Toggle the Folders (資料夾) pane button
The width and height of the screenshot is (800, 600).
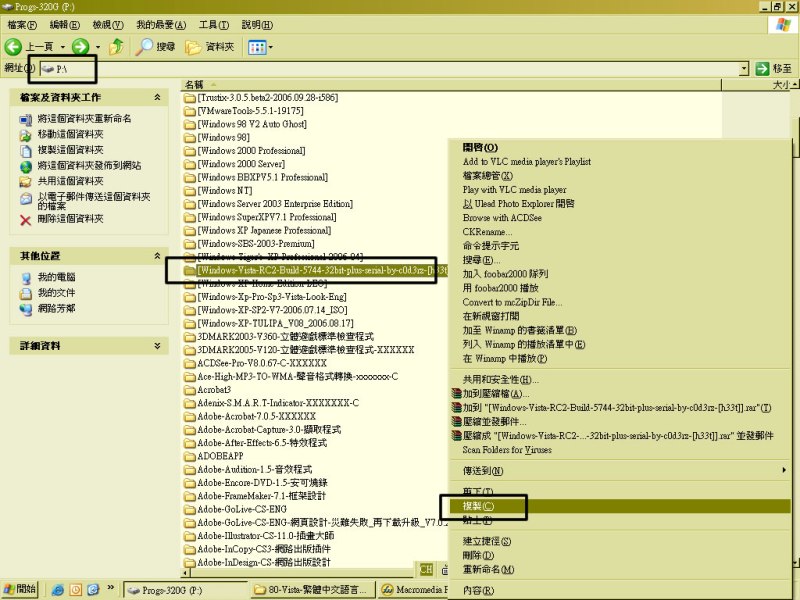pos(210,47)
